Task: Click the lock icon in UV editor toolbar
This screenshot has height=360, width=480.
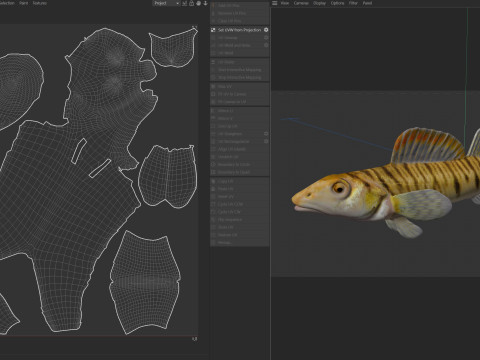Action: pyautogui.click(x=191, y=3)
